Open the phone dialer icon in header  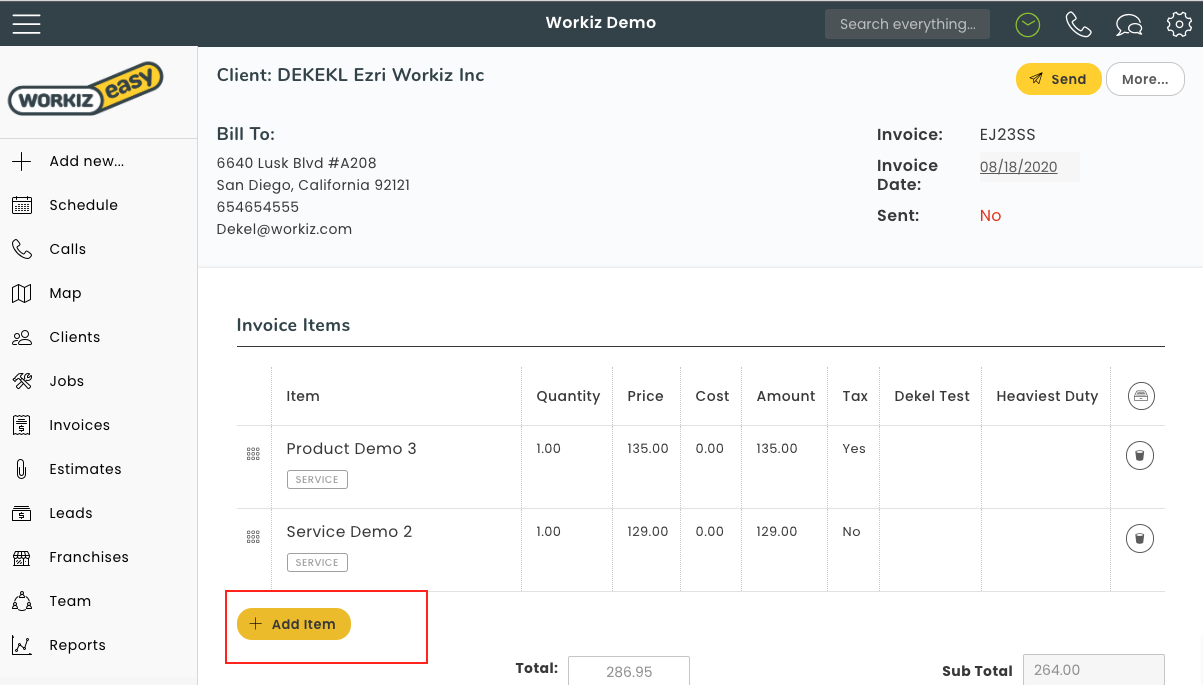(x=1078, y=24)
